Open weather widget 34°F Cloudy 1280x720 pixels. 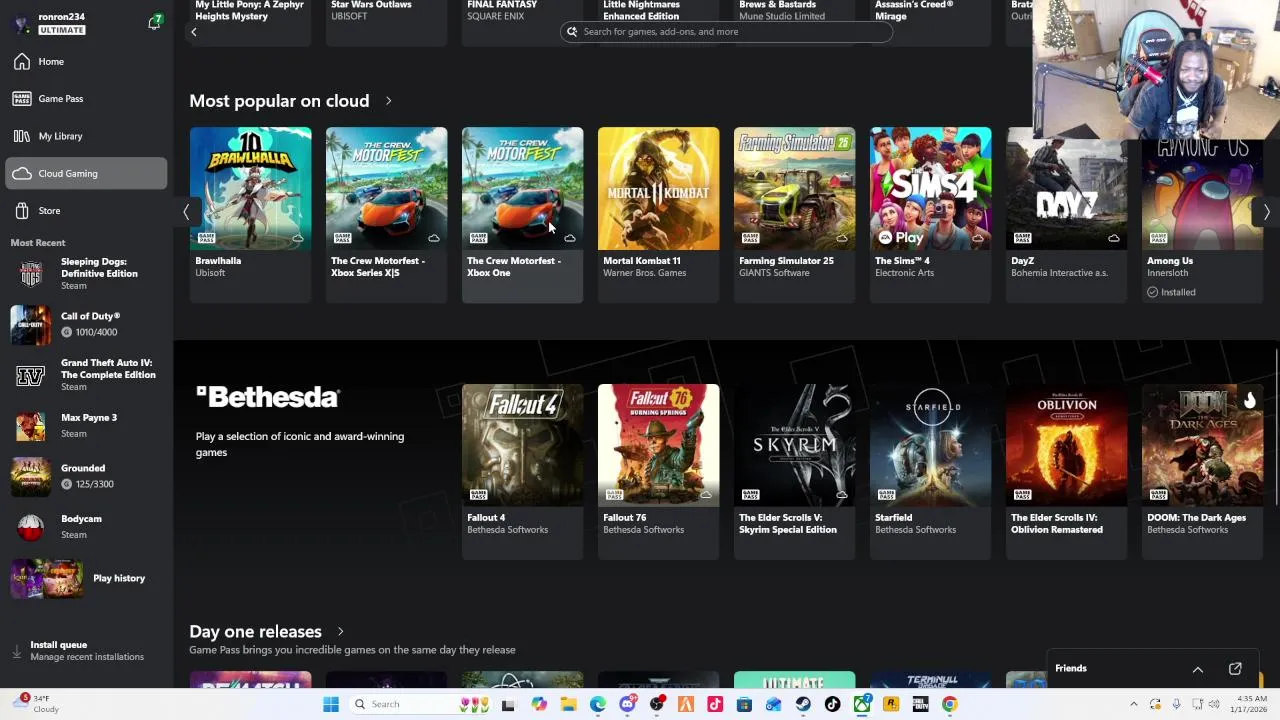tap(38, 704)
